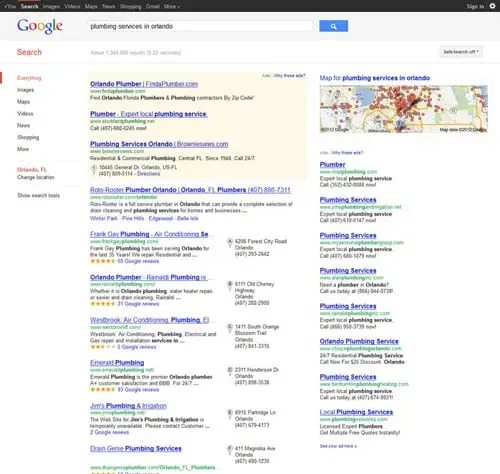Click the blue magnifying glass search button

[x=333, y=26]
